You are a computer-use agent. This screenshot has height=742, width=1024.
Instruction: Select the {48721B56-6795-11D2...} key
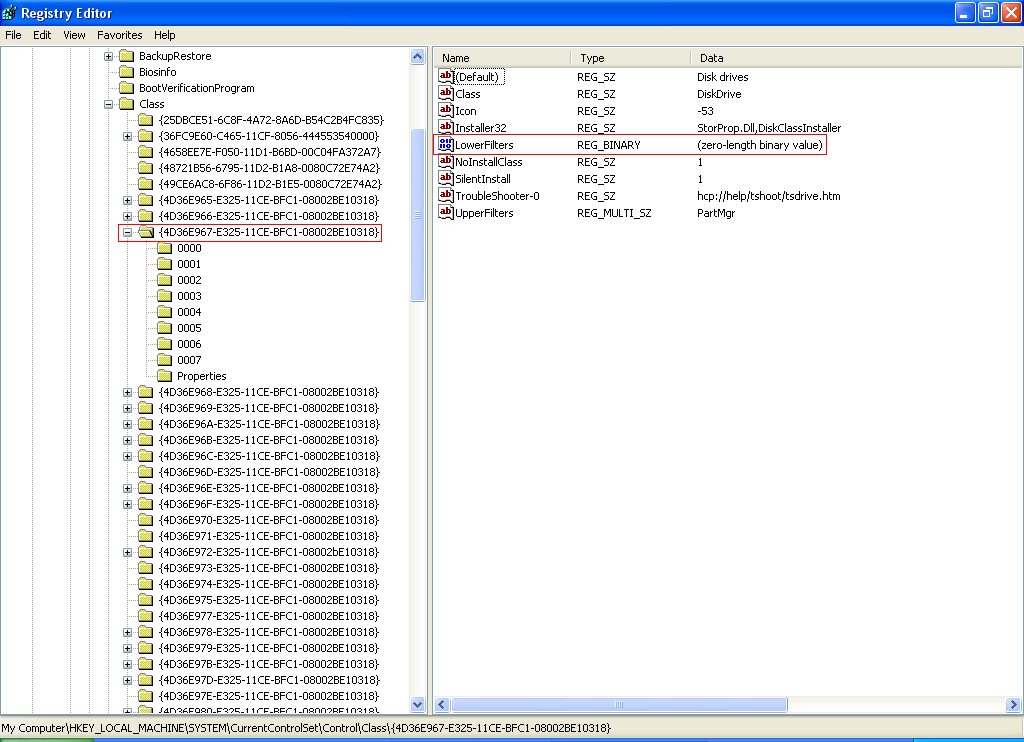(270, 168)
